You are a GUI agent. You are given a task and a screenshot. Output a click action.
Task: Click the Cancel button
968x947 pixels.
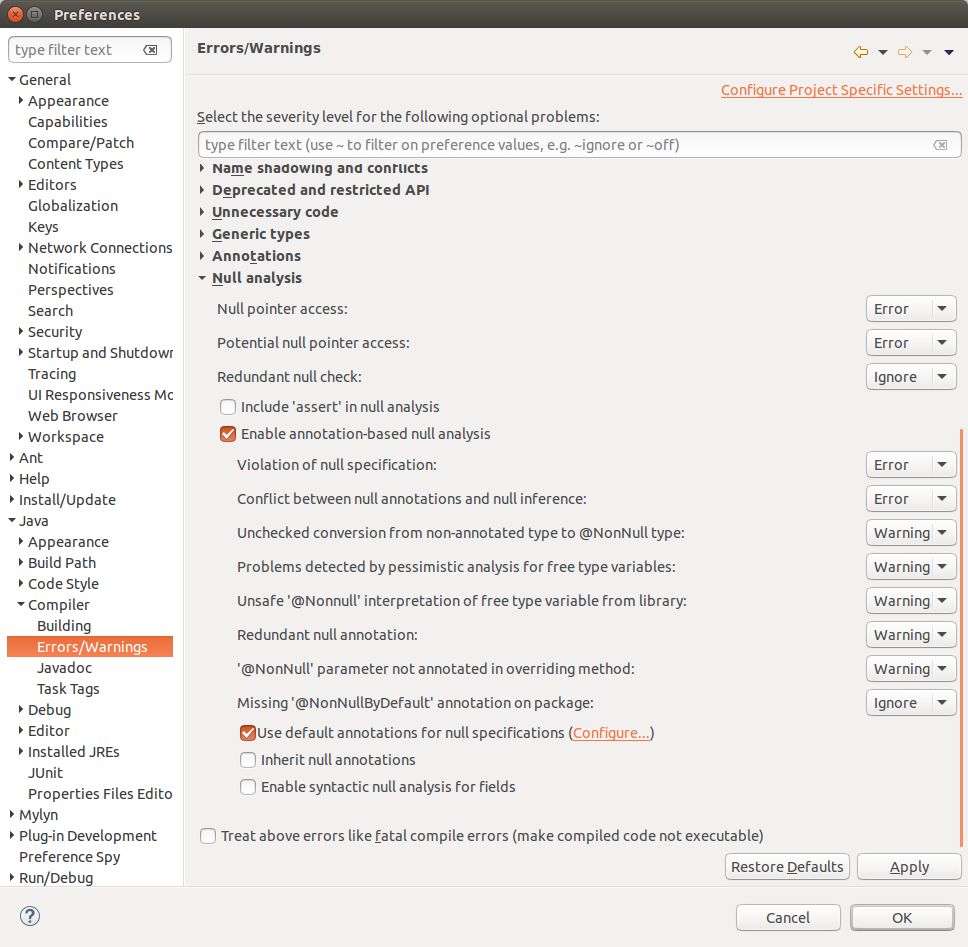click(788, 918)
